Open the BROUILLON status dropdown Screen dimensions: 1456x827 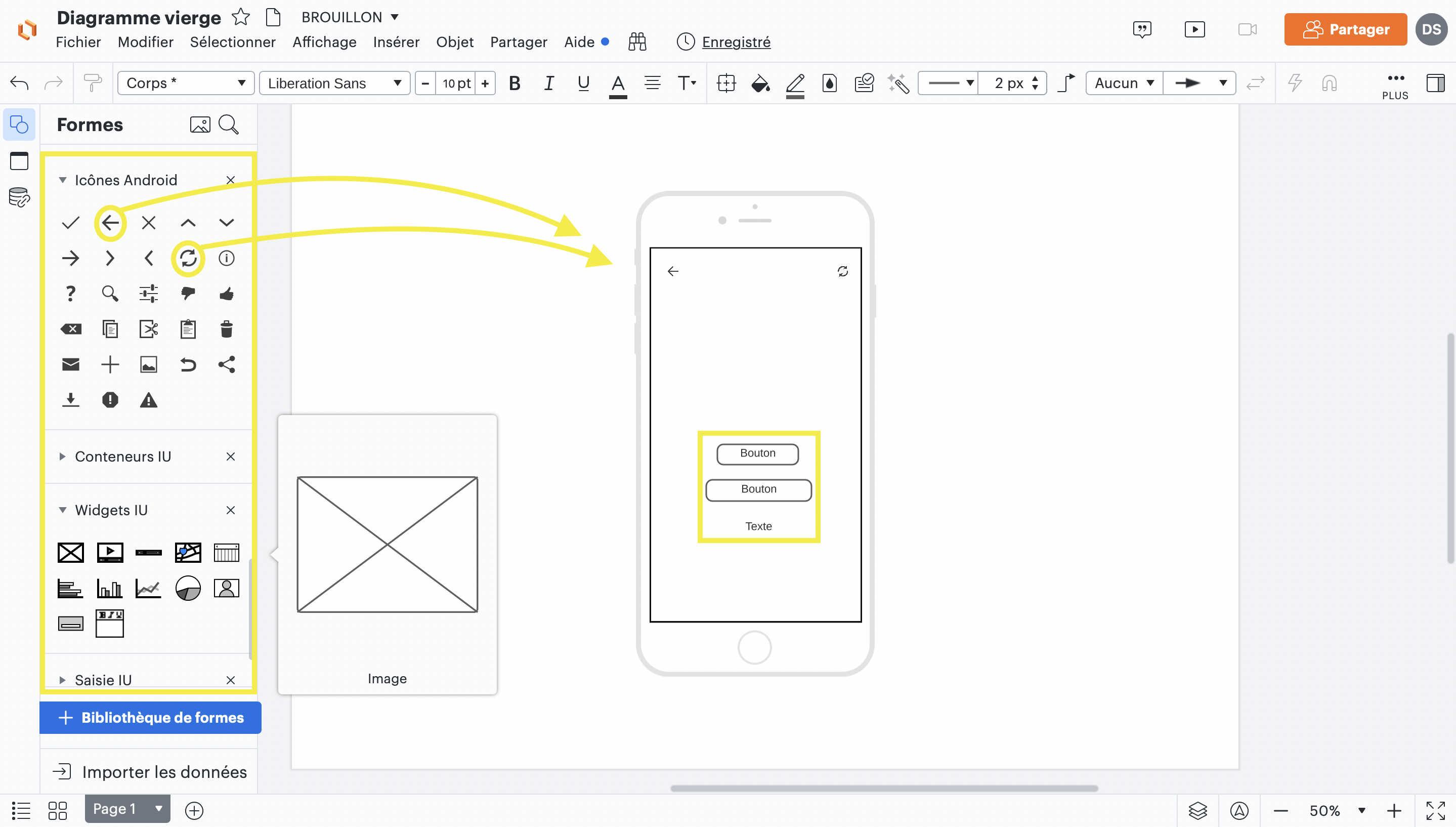click(350, 17)
